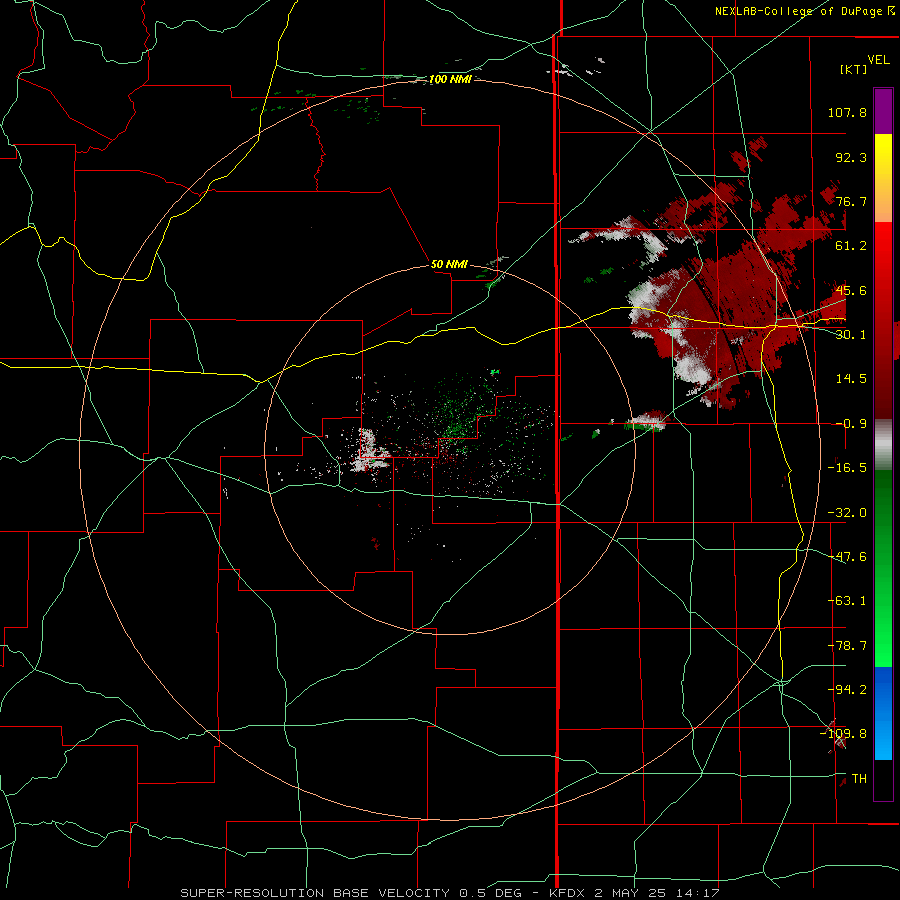Click the -94.2 legend value
Image resolution: width=900 pixels, height=900 pixels.
click(847, 690)
